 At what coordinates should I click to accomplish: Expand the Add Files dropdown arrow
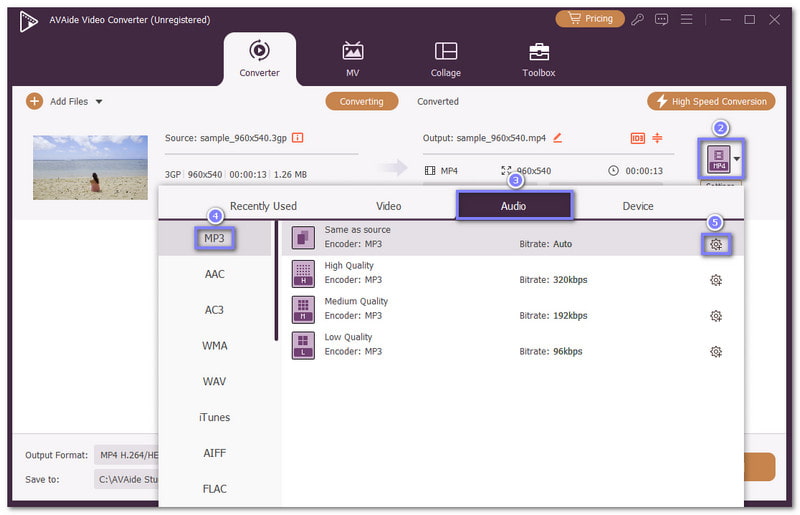click(99, 102)
